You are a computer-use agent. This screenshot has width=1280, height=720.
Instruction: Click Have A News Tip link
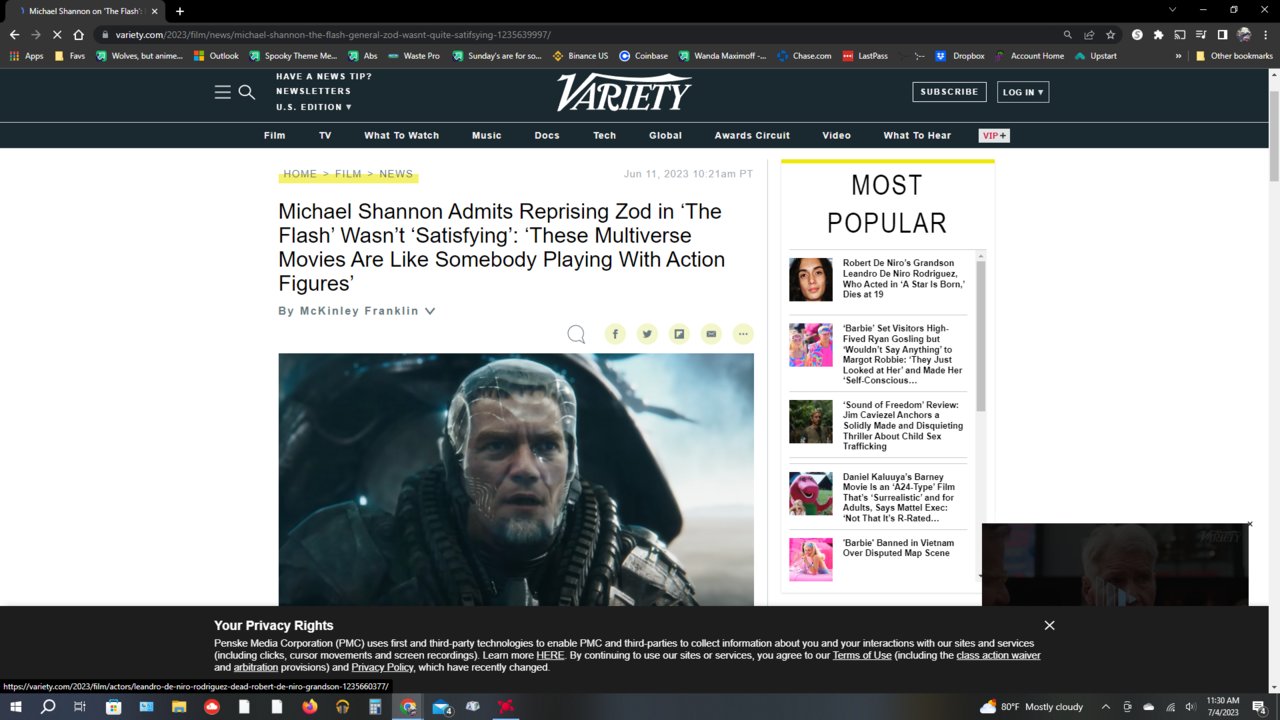[x=324, y=76]
